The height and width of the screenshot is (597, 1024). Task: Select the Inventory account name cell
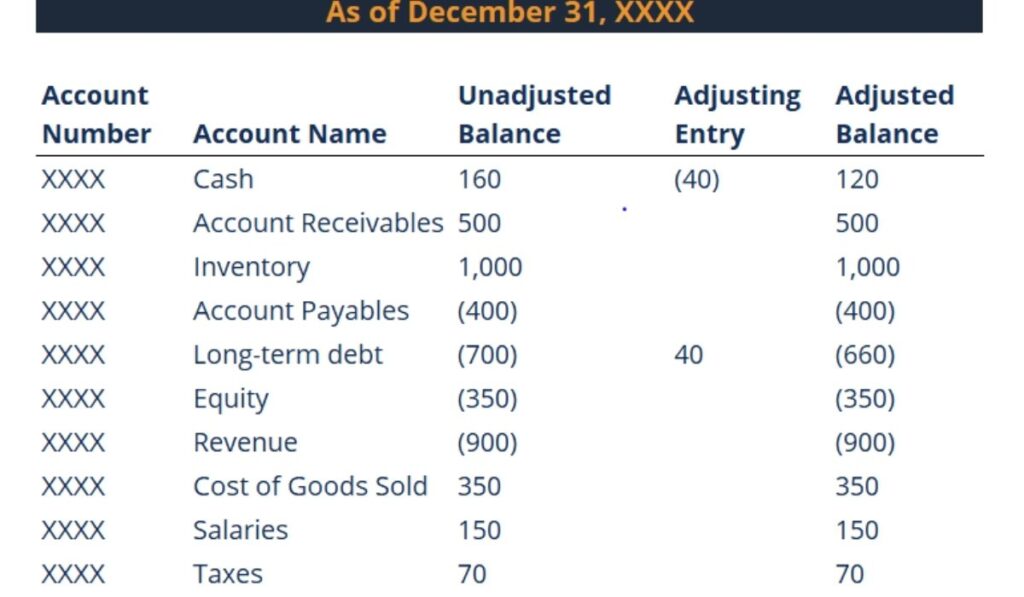pyautogui.click(x=251, y=267)
